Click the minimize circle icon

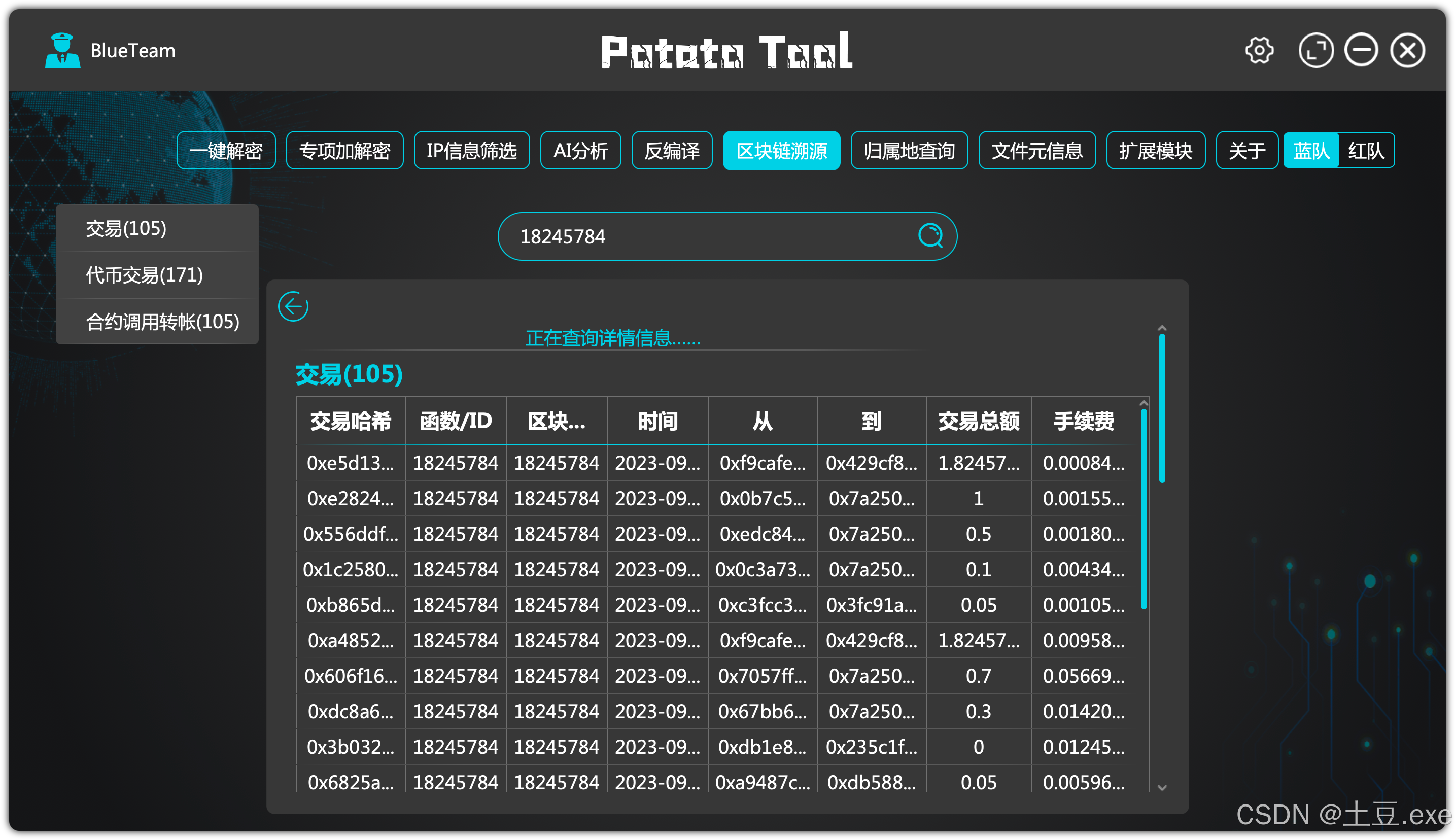1361,51
